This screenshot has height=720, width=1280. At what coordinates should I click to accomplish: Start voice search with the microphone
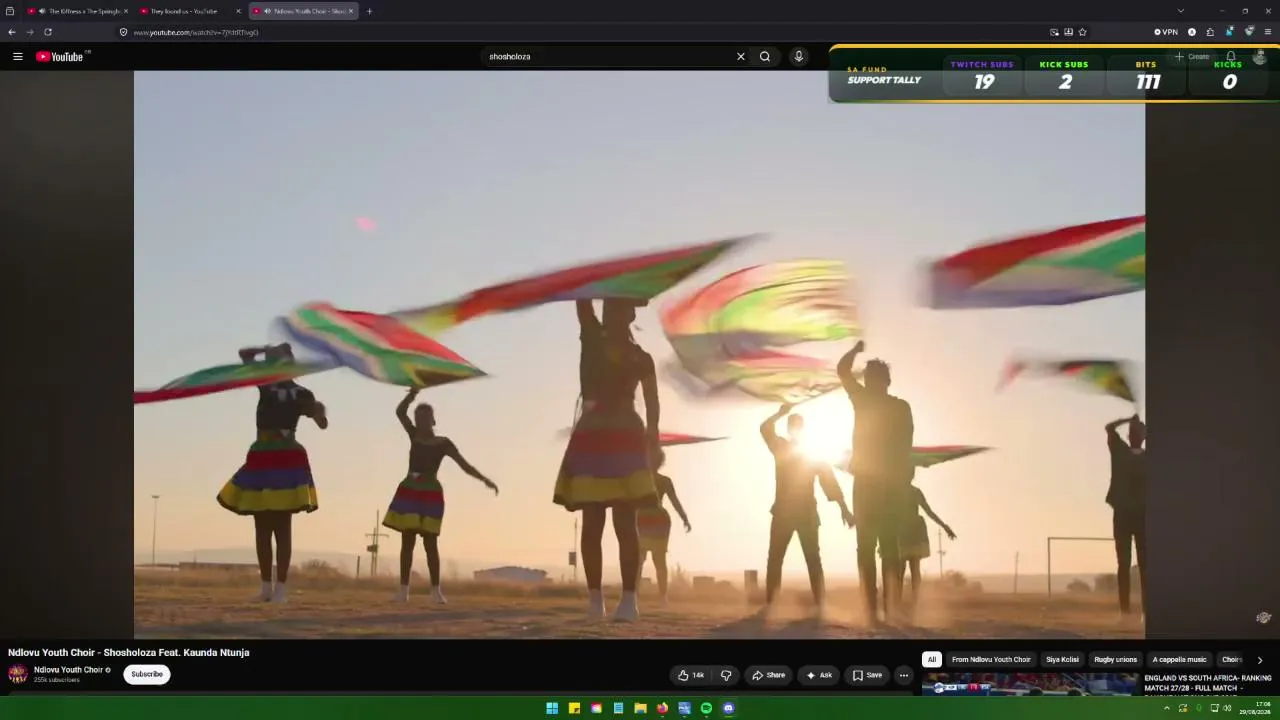point(798,56)
